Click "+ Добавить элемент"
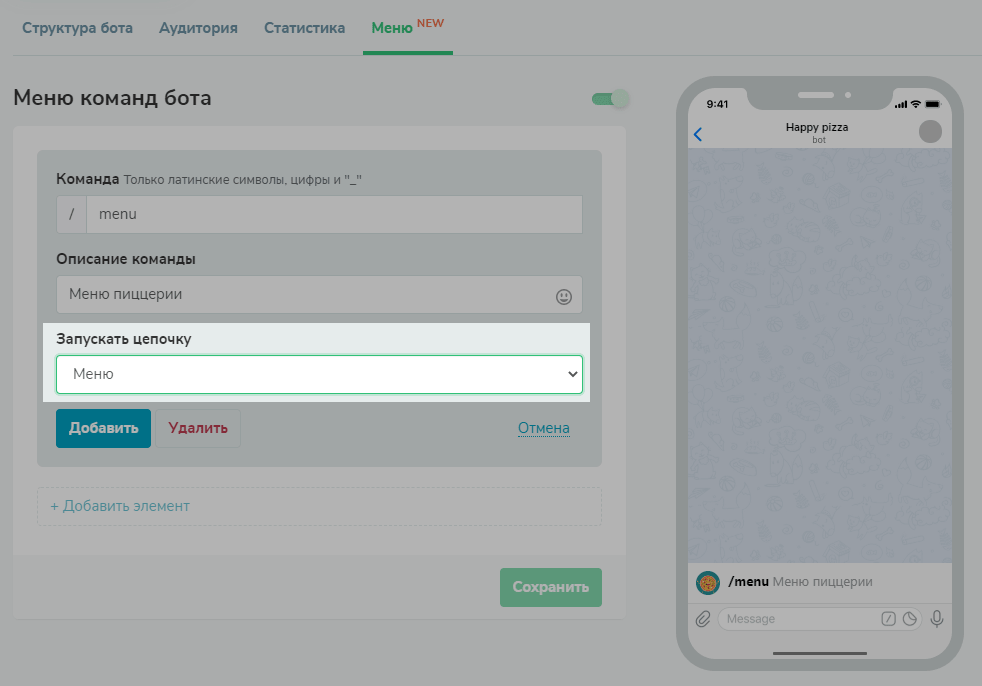Viewport: 982px width, 686px height. [120, 506]
